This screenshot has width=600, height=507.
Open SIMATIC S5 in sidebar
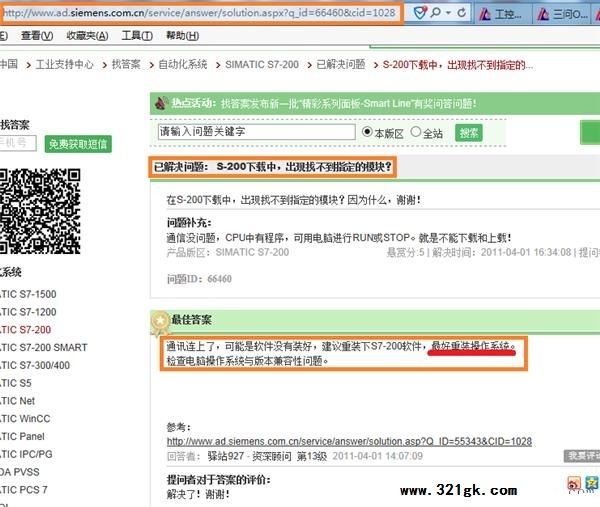click(x=16, y=383)
